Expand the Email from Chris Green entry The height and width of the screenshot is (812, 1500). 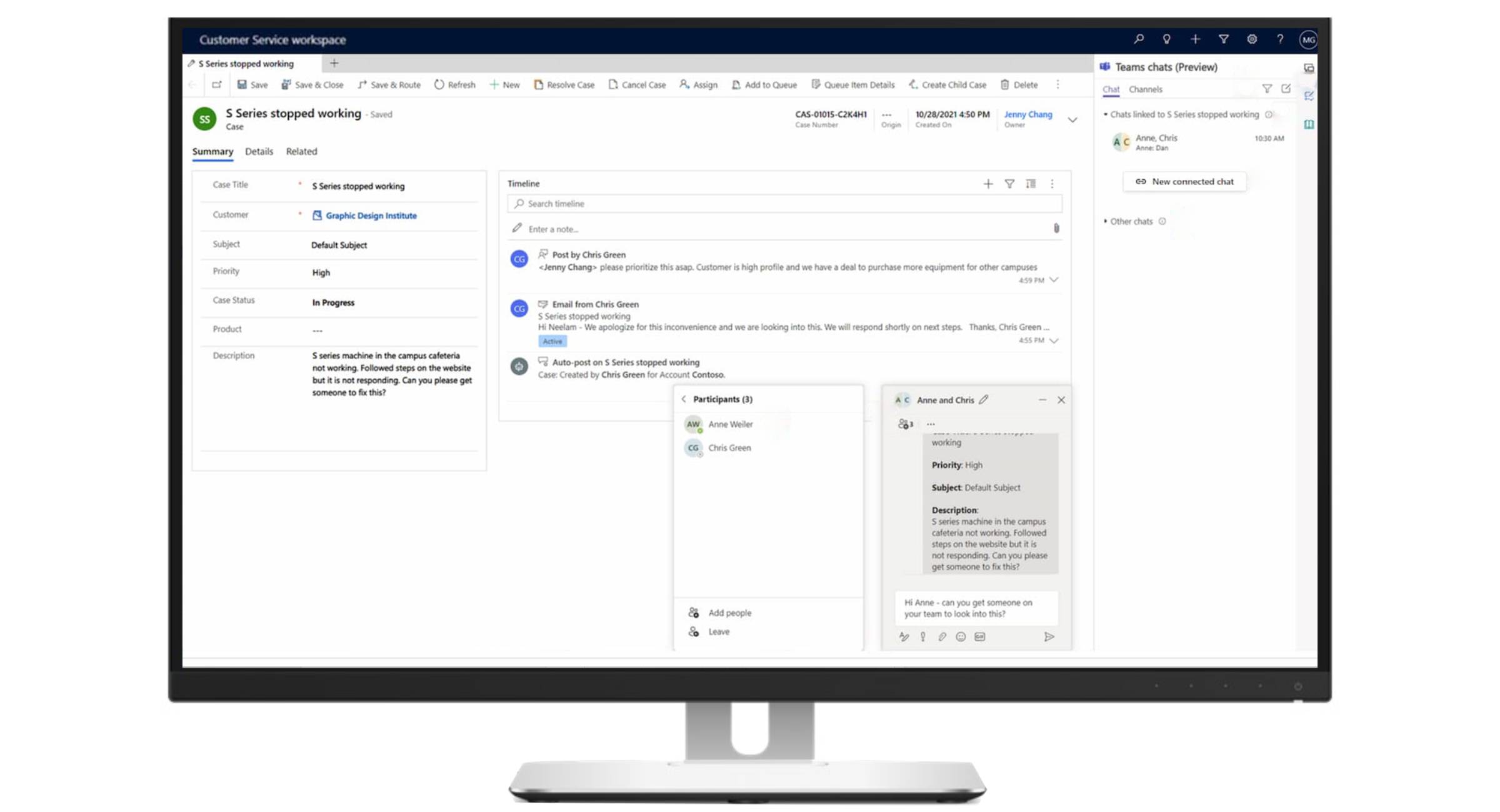1054,340
